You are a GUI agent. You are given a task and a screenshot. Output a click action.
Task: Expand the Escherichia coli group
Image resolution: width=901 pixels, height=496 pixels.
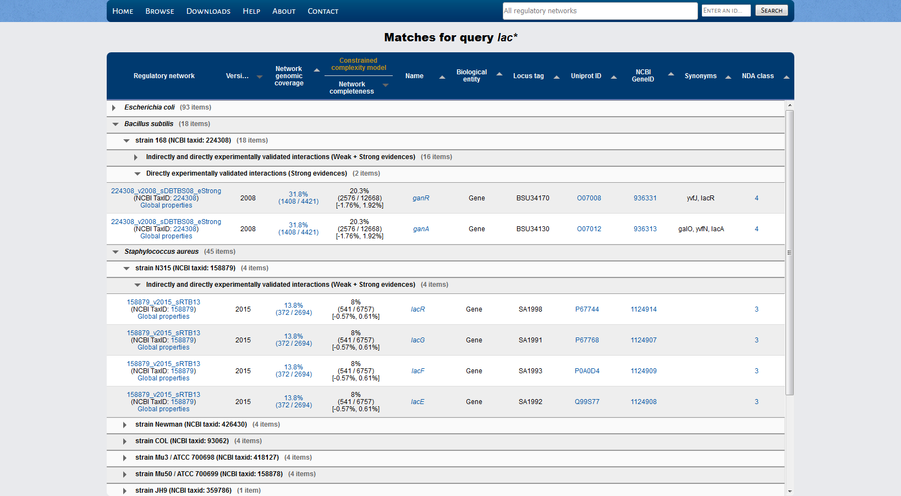[114, 107]
